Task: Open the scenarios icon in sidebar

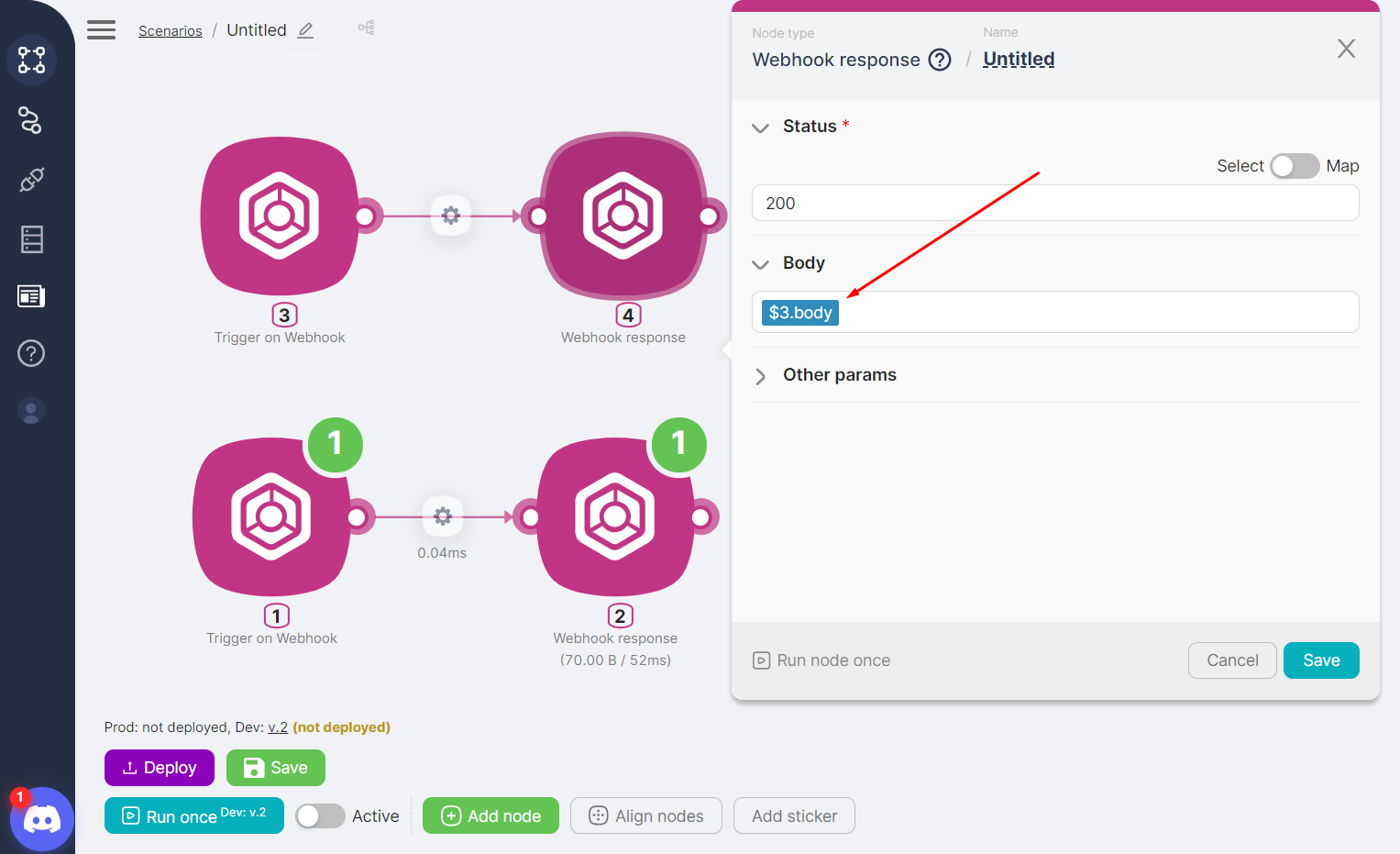Action: point(31,61)
